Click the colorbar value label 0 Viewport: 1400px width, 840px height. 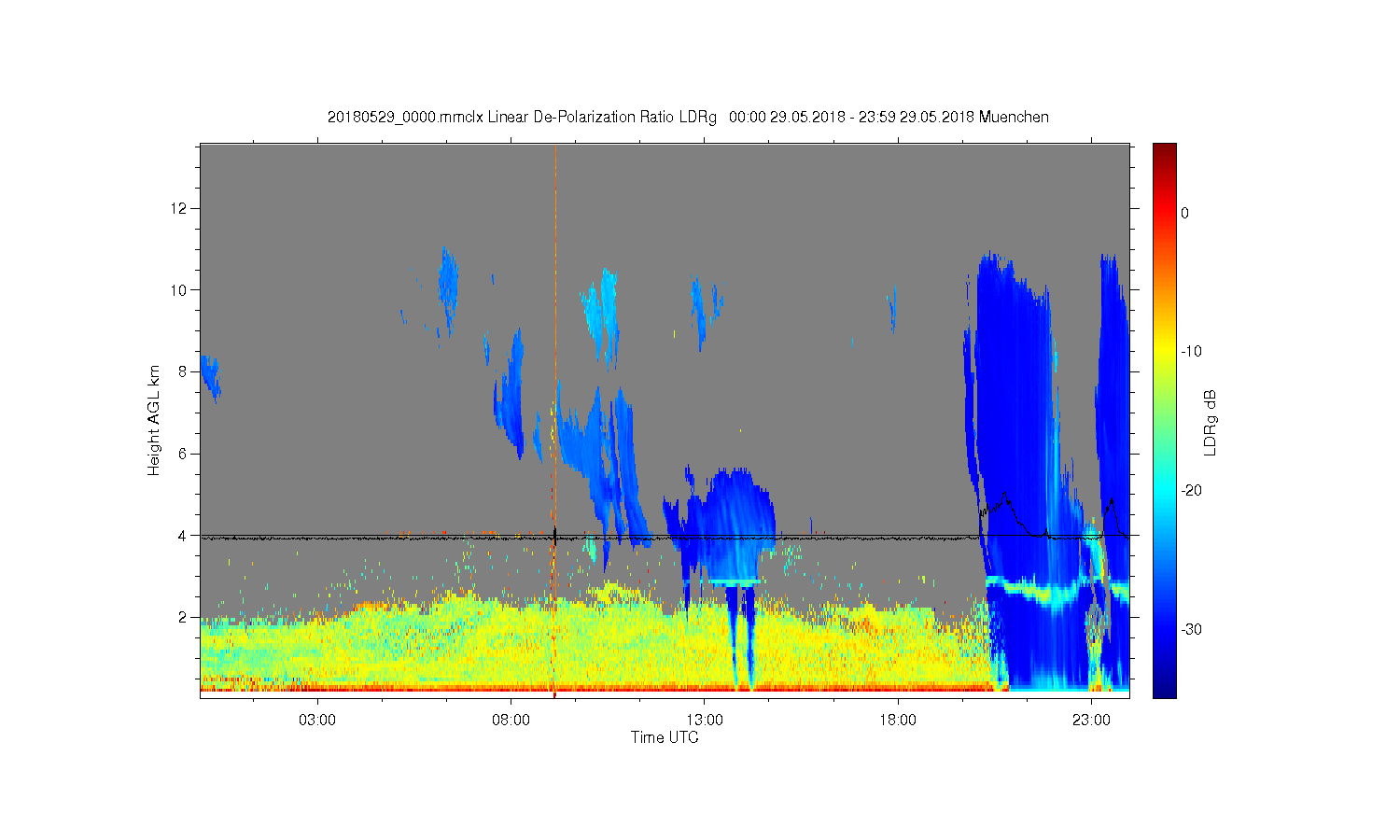1184,213
